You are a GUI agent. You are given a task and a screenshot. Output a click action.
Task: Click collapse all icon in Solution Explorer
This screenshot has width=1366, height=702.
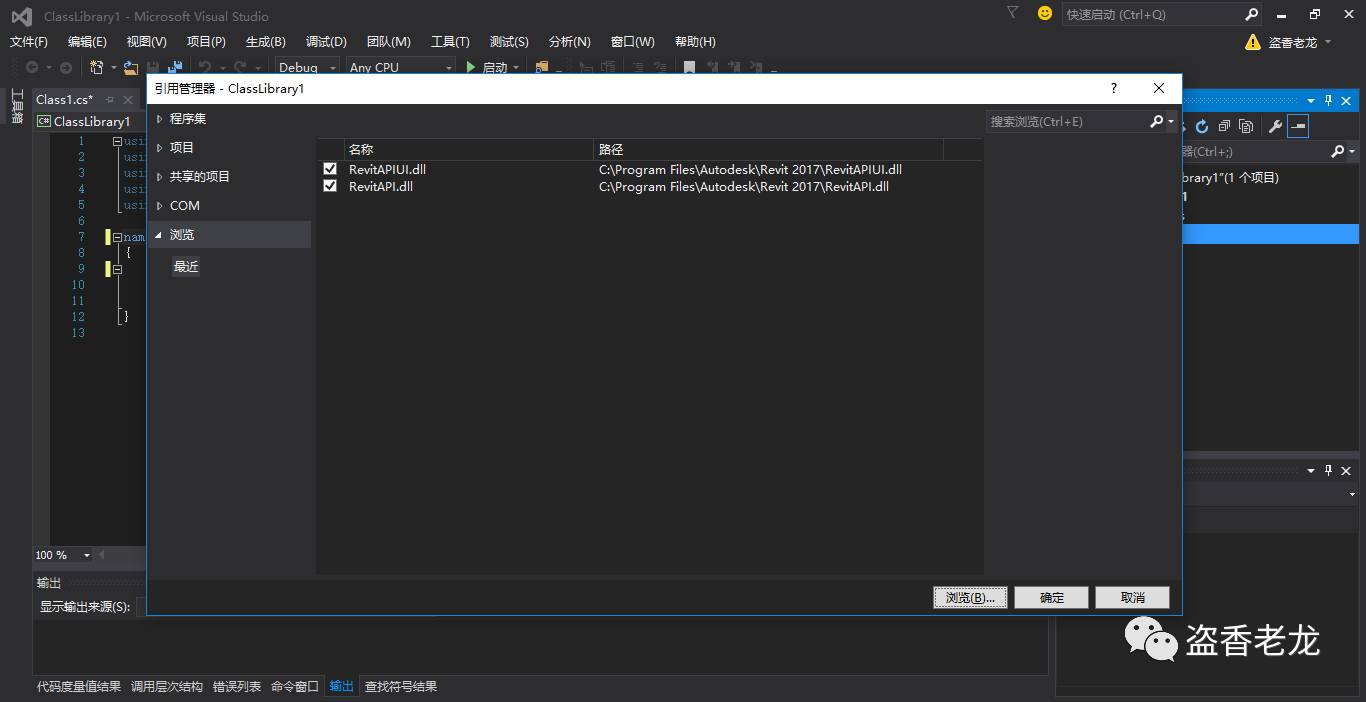click(x=1224, y=126)
